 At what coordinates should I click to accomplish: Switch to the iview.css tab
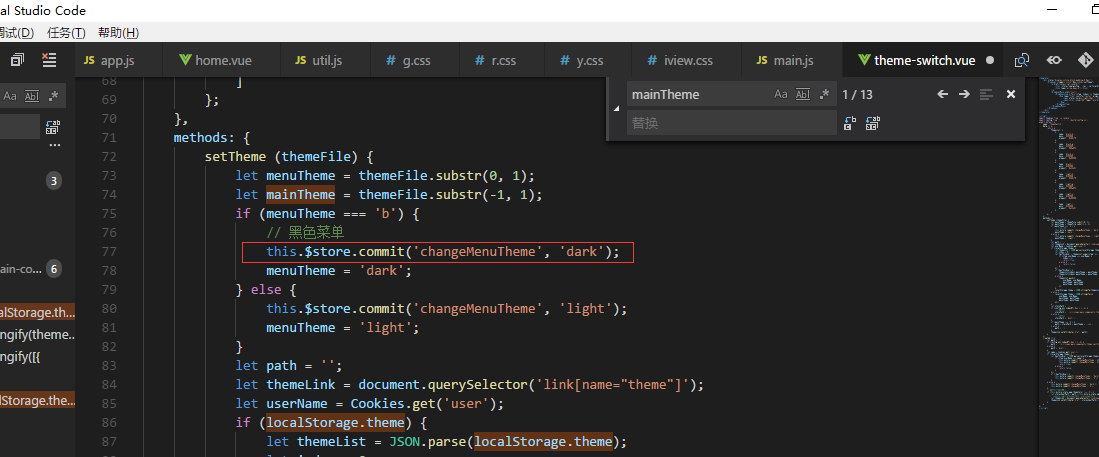[685, 60]
